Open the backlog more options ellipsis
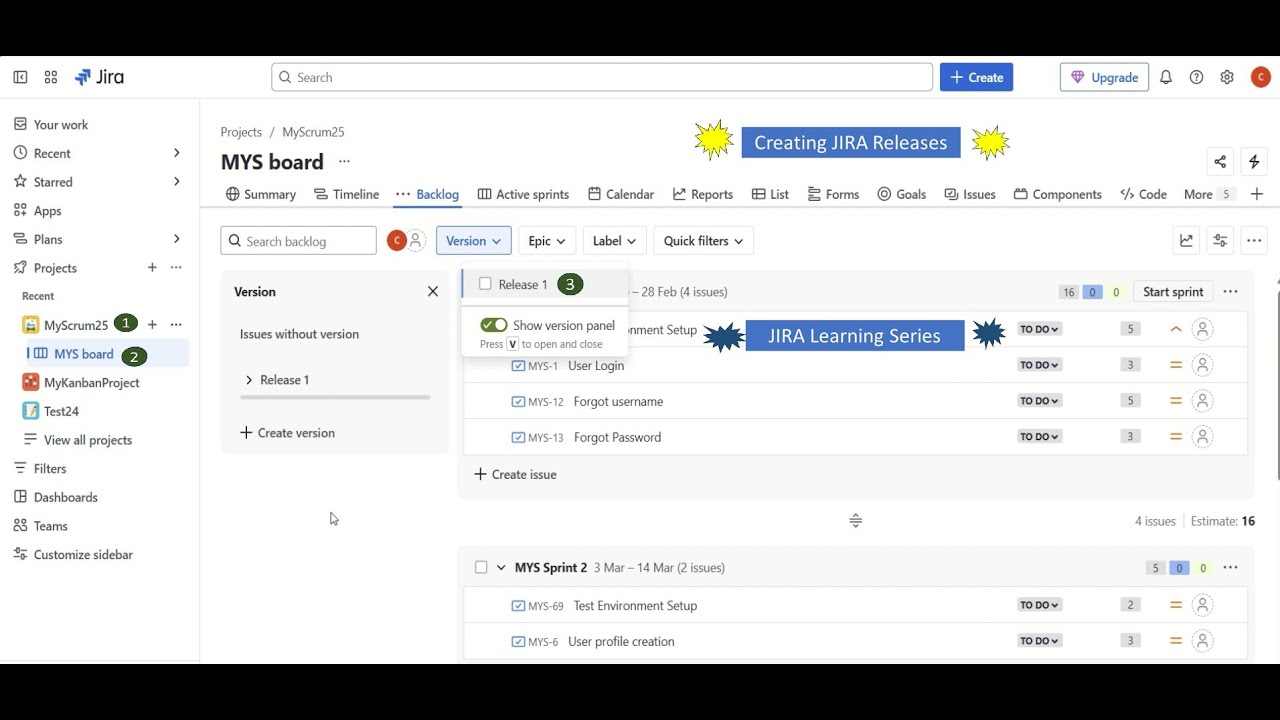This screenshot has height=720, width=1280. click(x=1254, y=240)
